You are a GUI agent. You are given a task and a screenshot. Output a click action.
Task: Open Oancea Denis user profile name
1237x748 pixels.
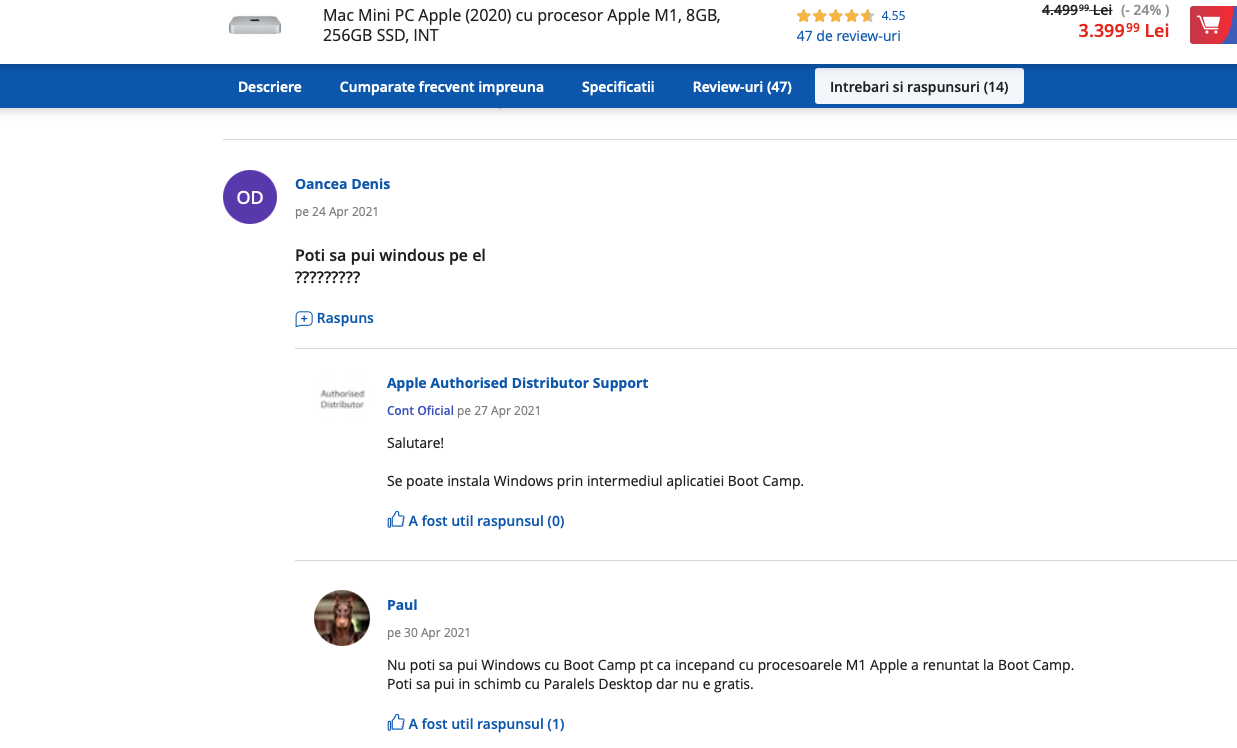pos(342,184)
